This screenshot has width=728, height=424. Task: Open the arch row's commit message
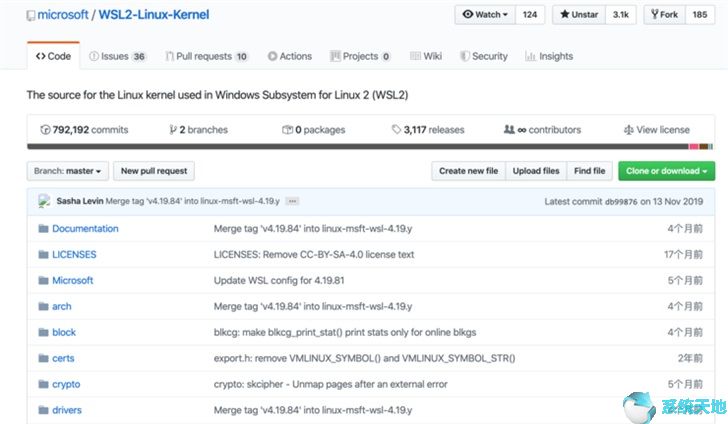coord(313,307)
